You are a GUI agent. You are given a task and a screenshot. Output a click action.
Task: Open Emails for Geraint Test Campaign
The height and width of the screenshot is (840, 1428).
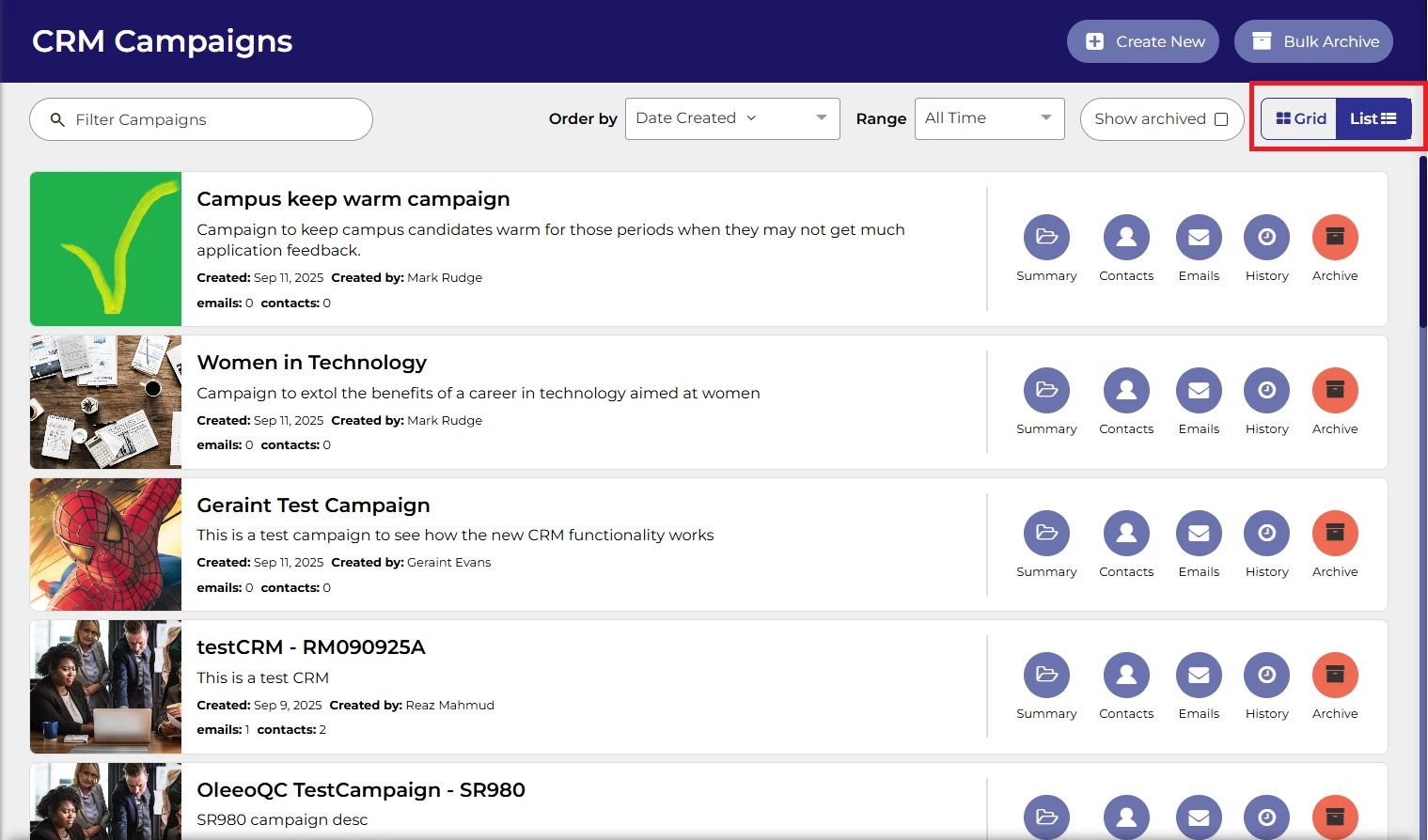point(1199,533)
